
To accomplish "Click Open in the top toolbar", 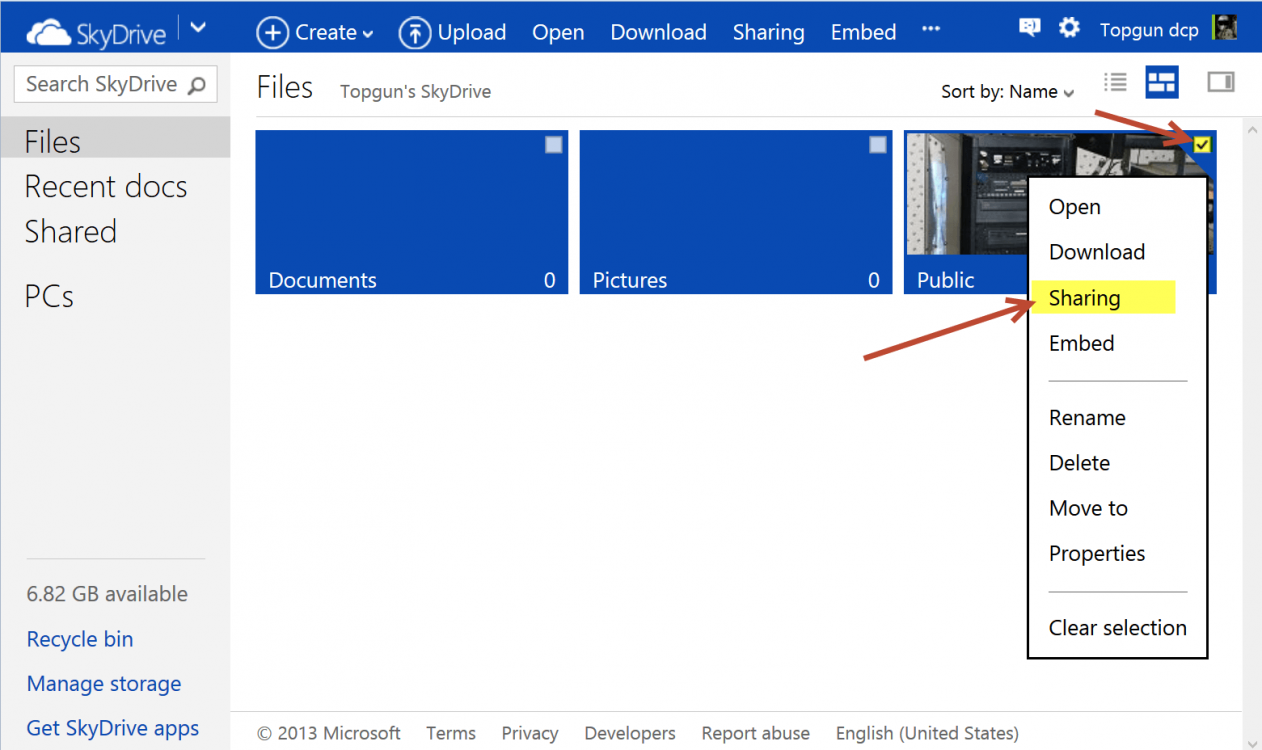I will [558, 32].
